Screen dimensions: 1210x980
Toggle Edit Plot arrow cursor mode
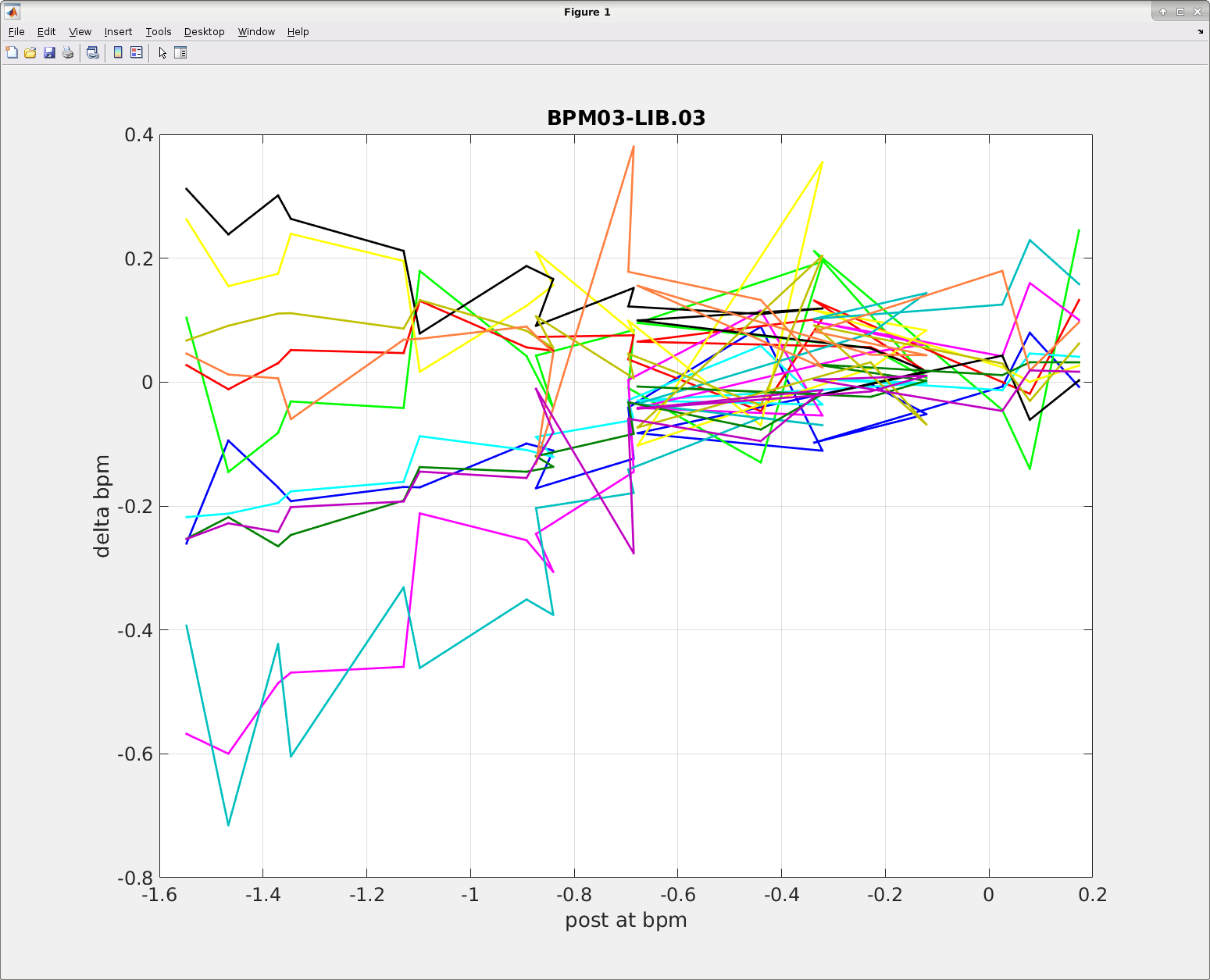[x=162, y=52]
